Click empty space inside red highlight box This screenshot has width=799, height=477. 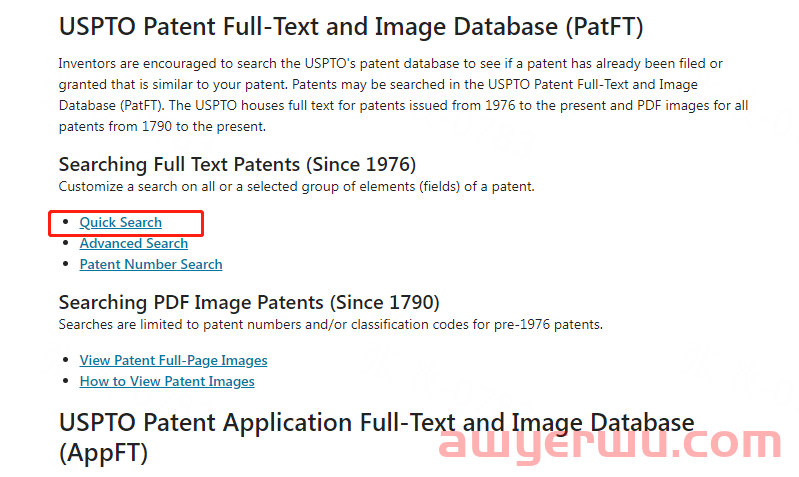(182, 223)
